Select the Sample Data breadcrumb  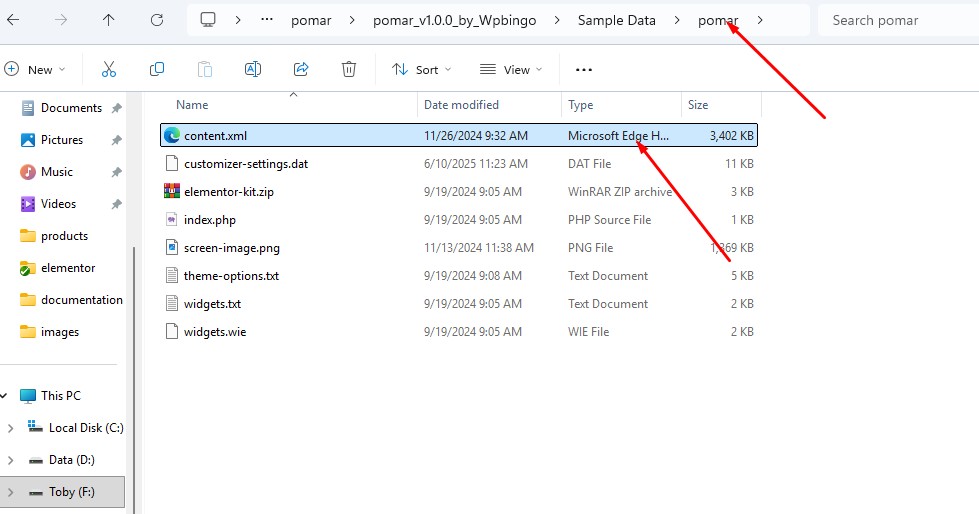pos(617,20)
